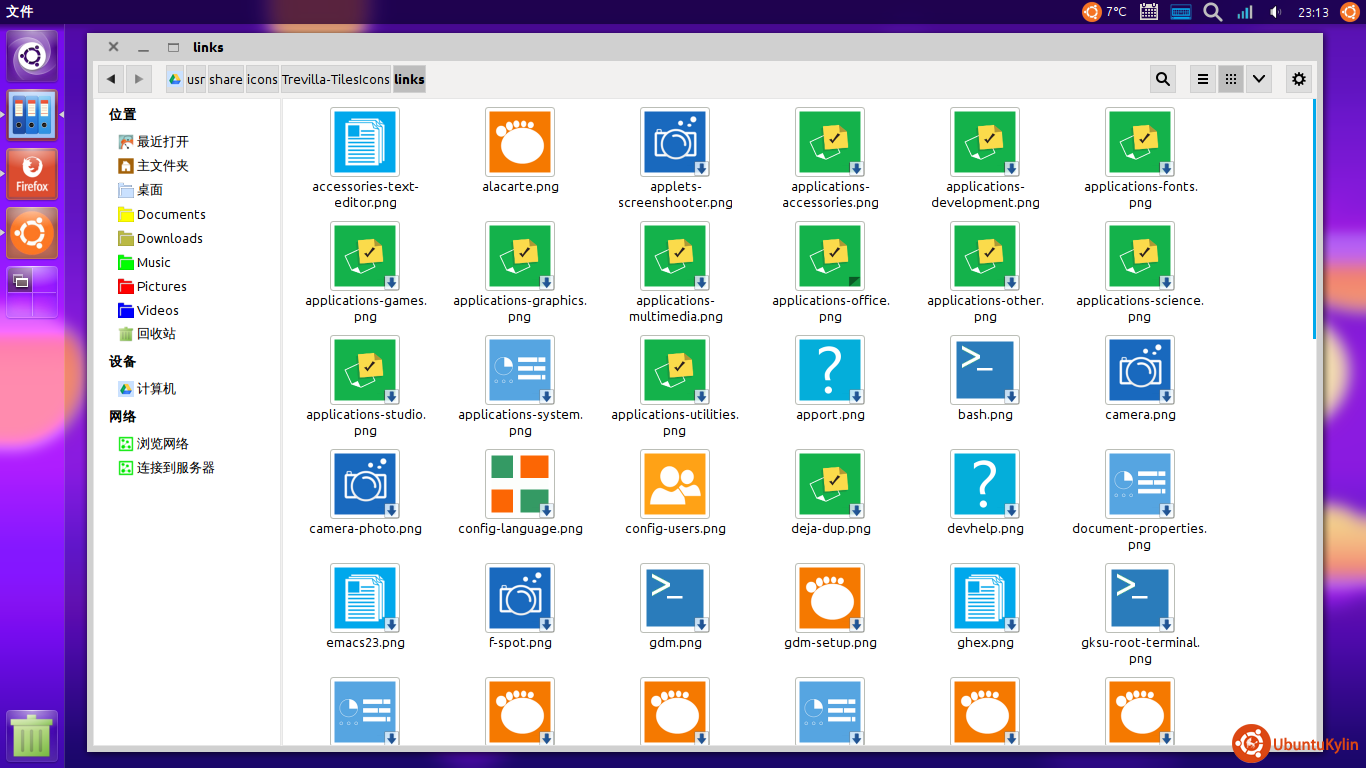The height and width of the screenshot is (768, 1366).
Task: Switch to grid icon view
Action: tap(1231, 80)
